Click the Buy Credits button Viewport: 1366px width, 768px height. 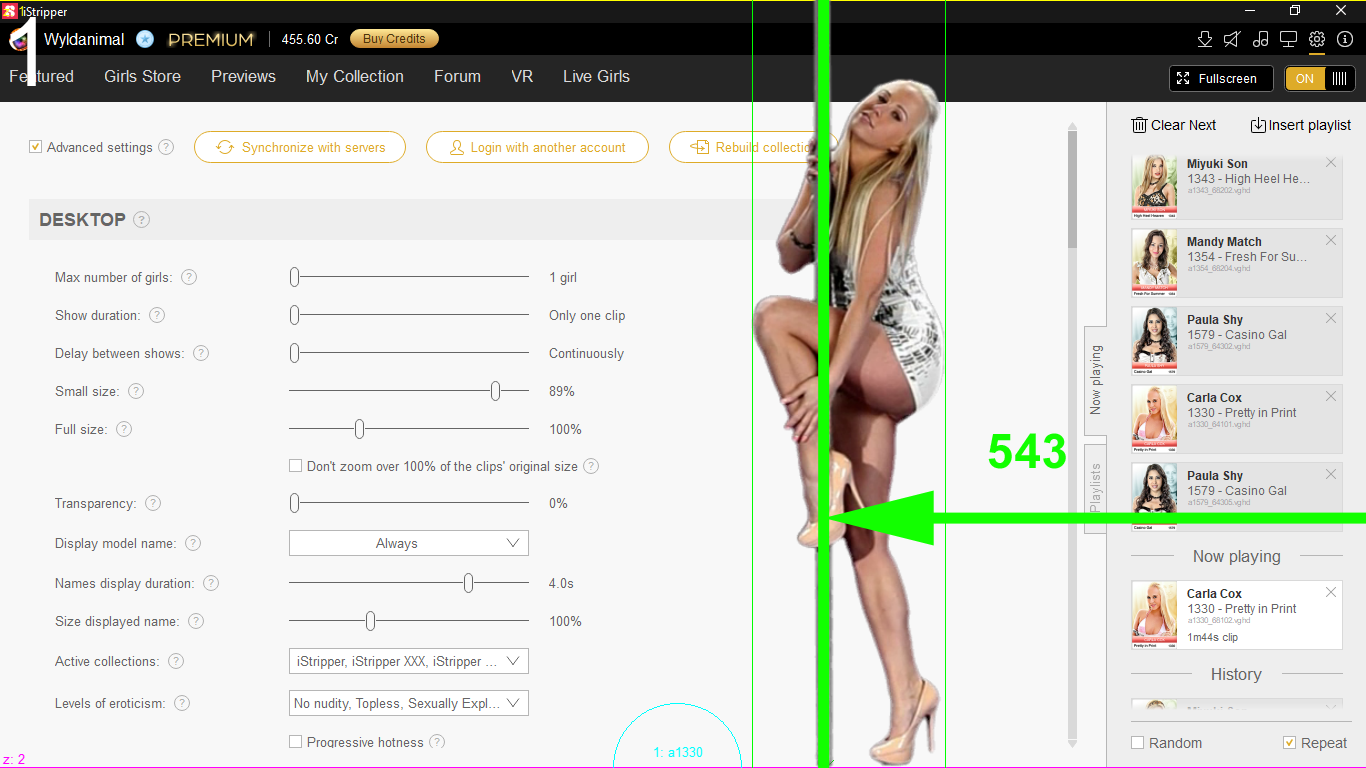[394, 39]
